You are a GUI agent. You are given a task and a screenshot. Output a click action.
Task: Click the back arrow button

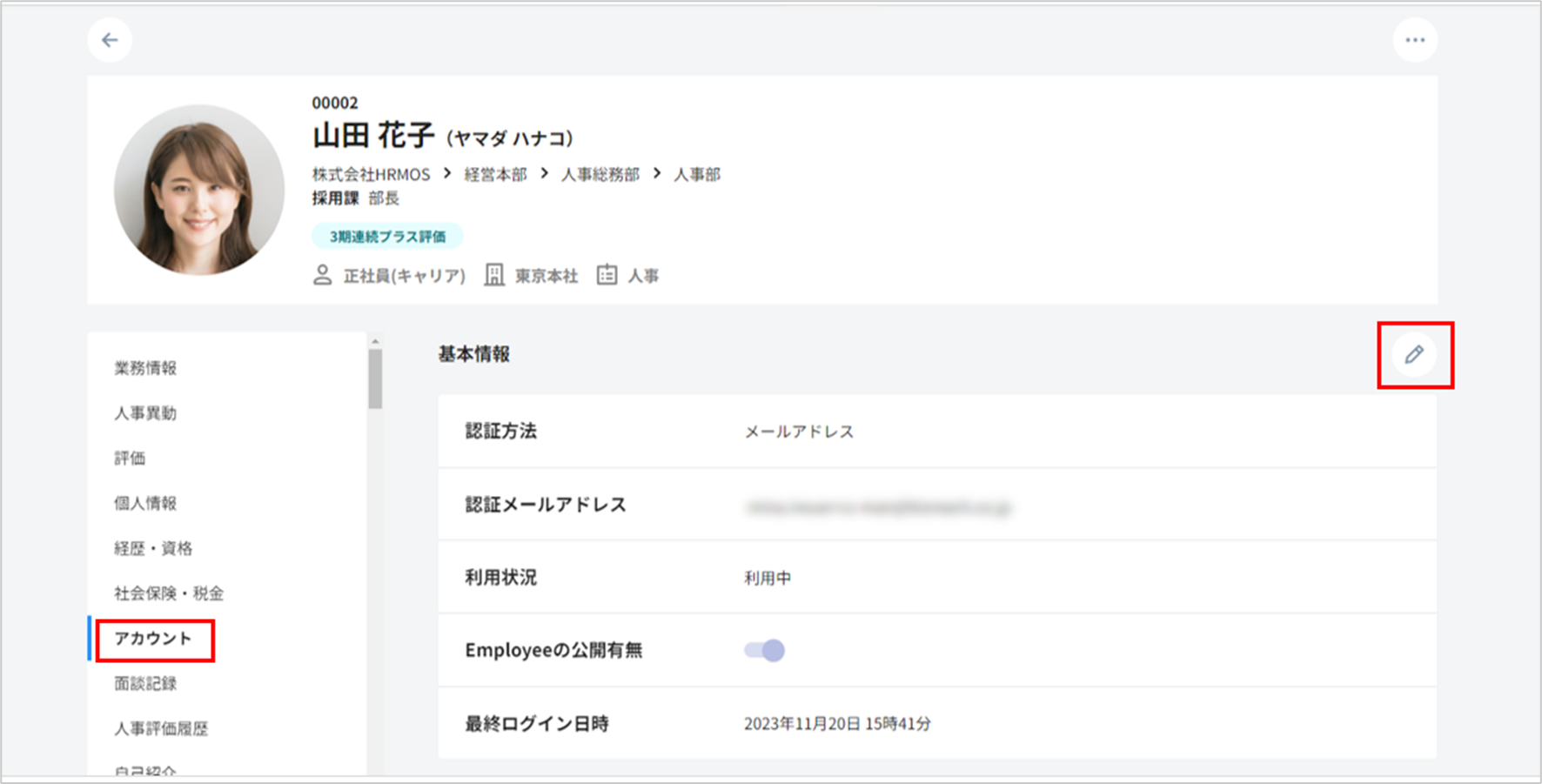pyautogui.click(x=110, y=40)
